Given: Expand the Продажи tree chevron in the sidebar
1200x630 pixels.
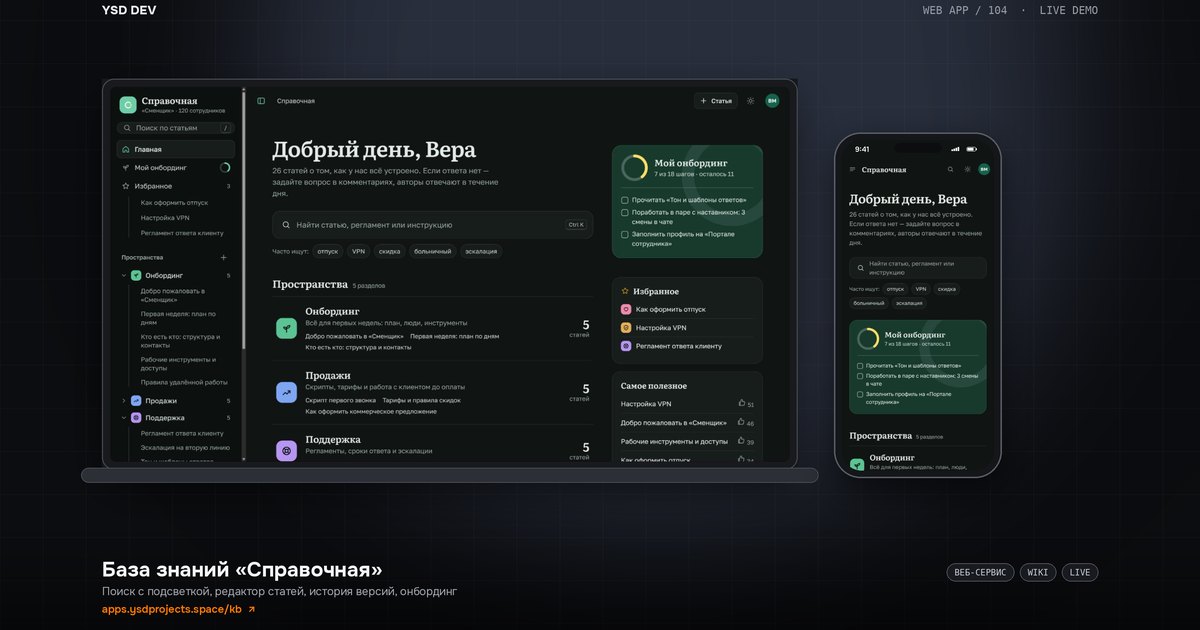Looking at the screenshot, I should click(x=124, y=401).
